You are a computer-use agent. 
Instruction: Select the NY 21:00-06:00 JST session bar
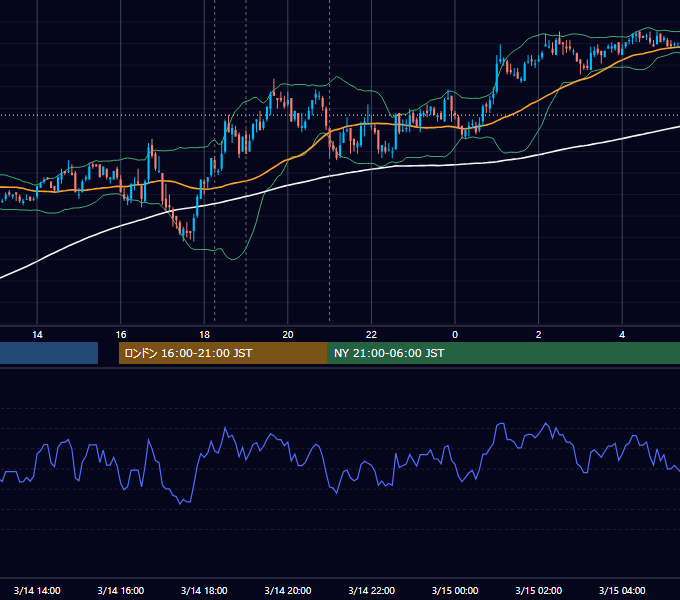(x=503, y=353)
